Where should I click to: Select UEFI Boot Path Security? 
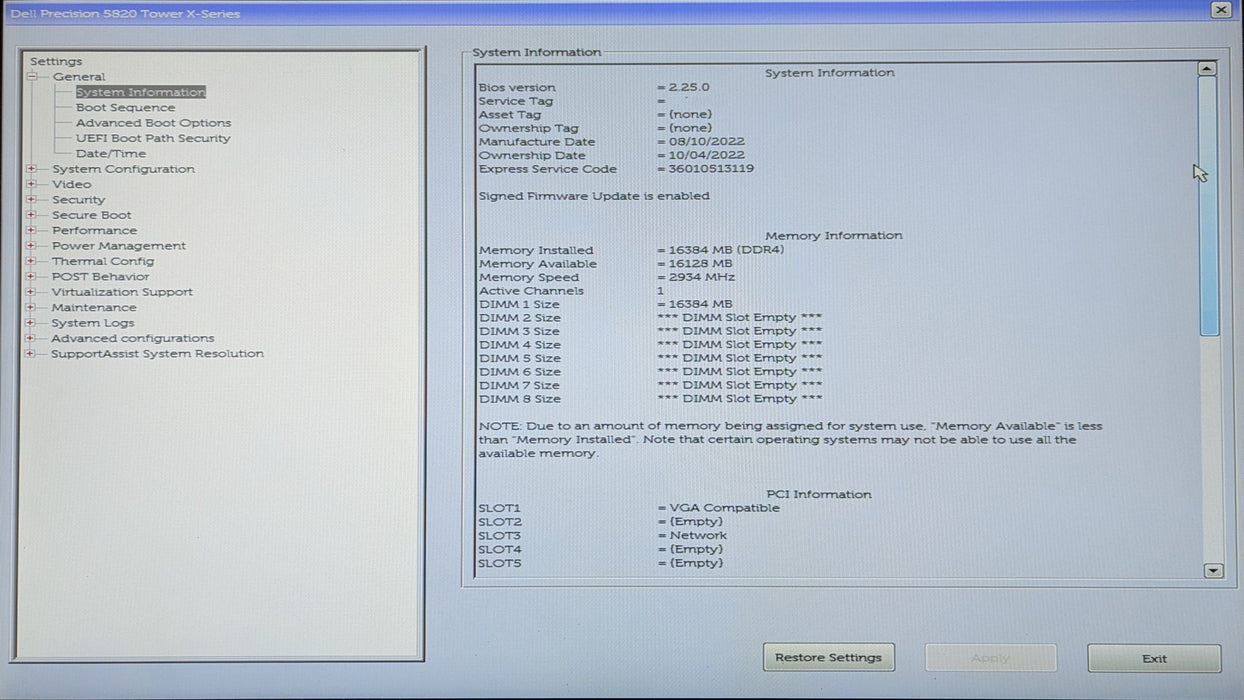153,138
